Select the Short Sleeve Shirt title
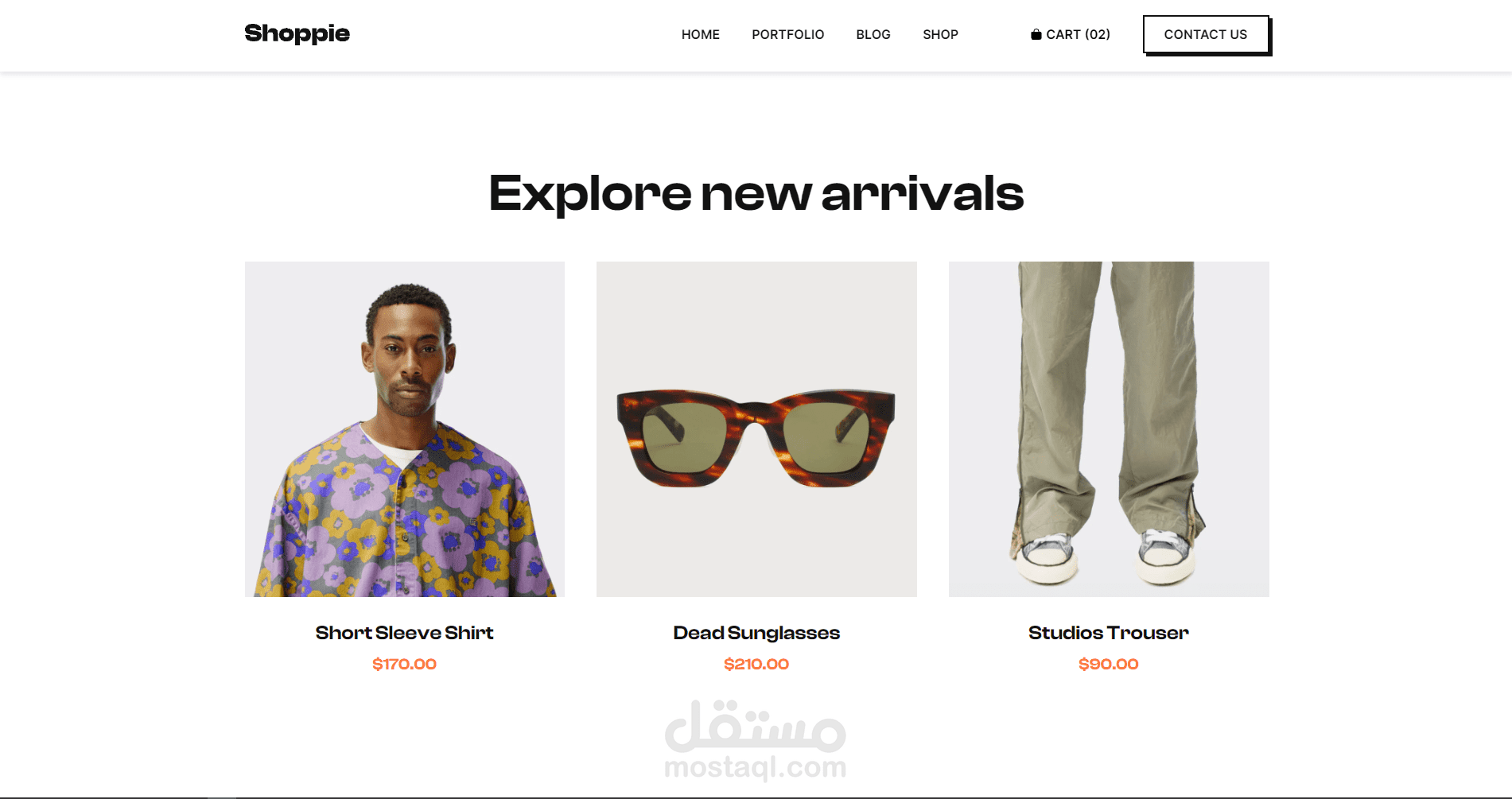Image resolution: width=1512 pixels, height=799 pixels. [x=405, y=633]
